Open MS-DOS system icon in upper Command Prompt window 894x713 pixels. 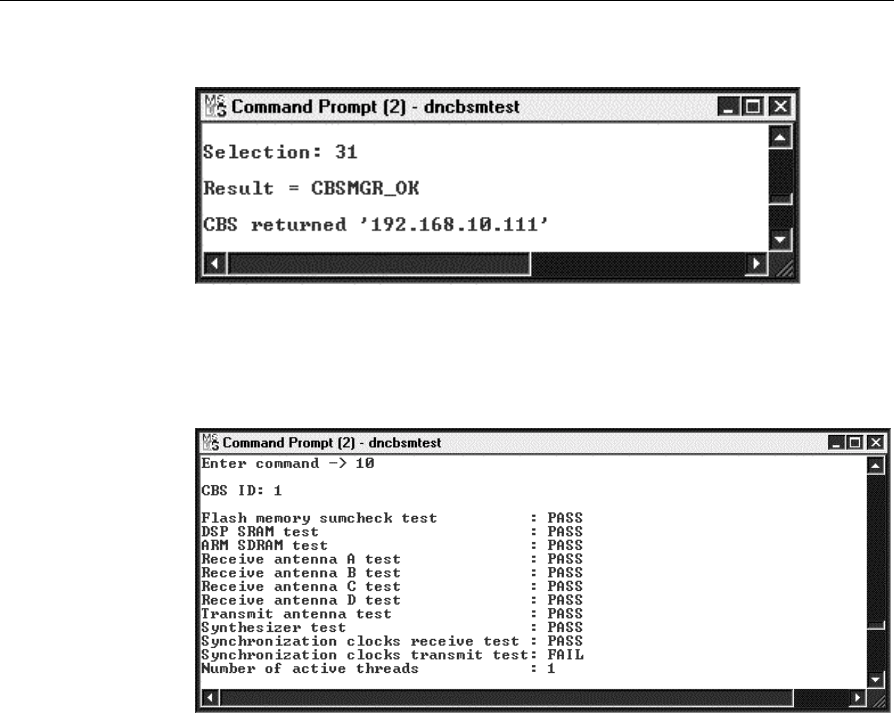click(216, 106)
